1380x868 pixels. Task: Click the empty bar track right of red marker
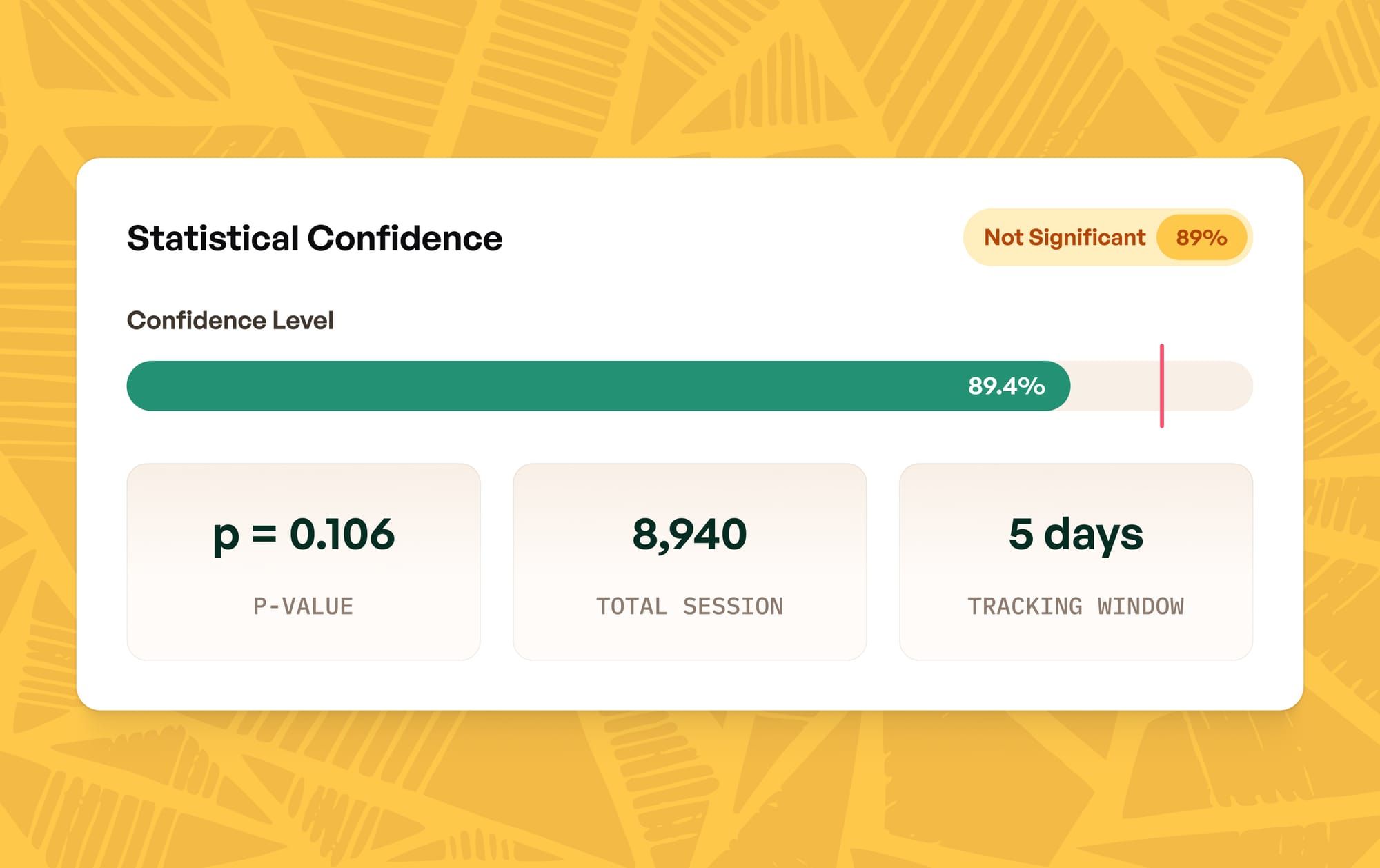(1207, 386)
